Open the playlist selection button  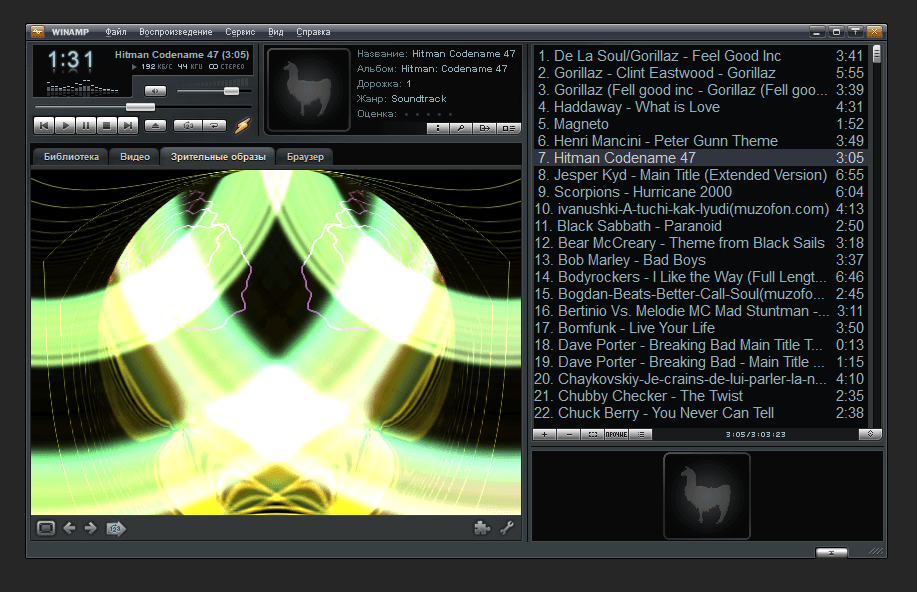(x=592, y=434)
